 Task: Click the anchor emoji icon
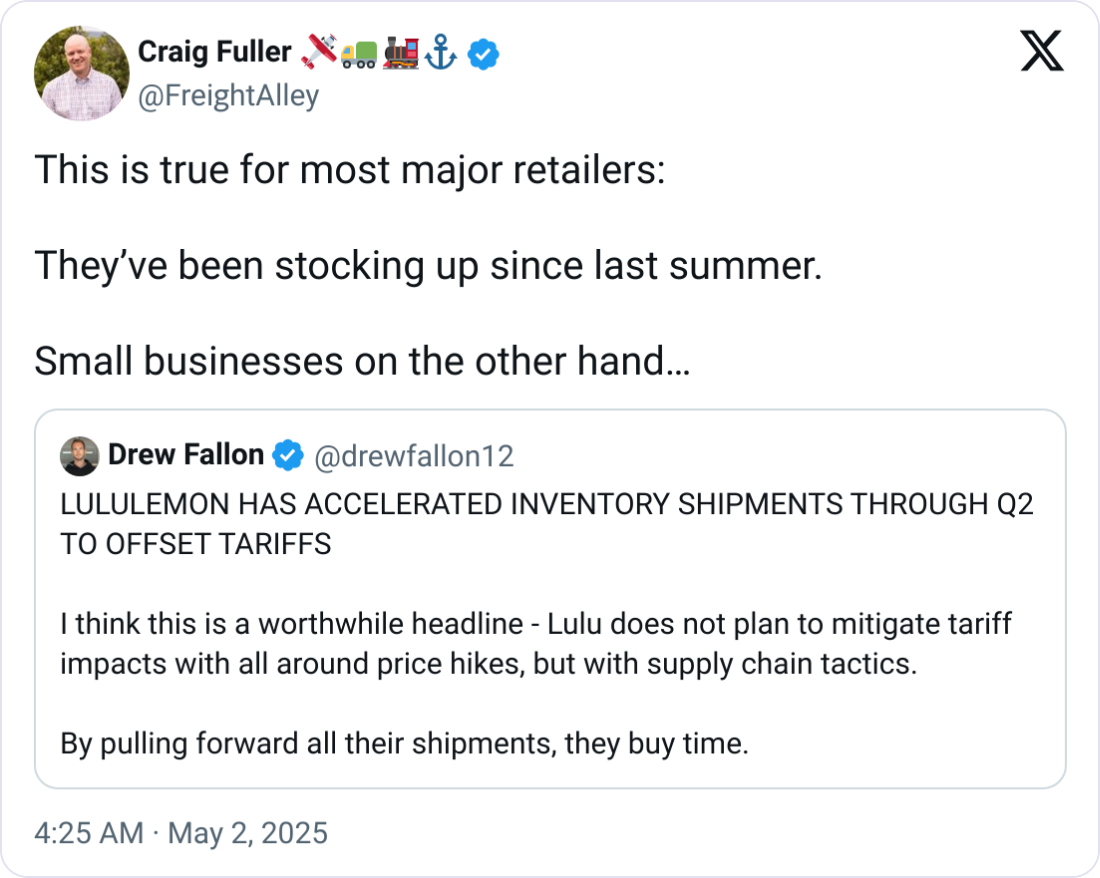(x=441, y=54)
